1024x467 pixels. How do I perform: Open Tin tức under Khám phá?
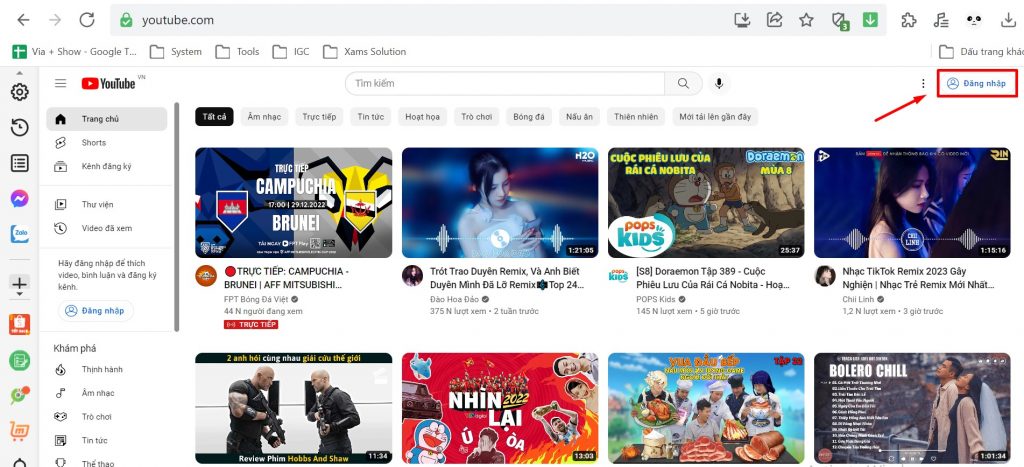[107, 440]
